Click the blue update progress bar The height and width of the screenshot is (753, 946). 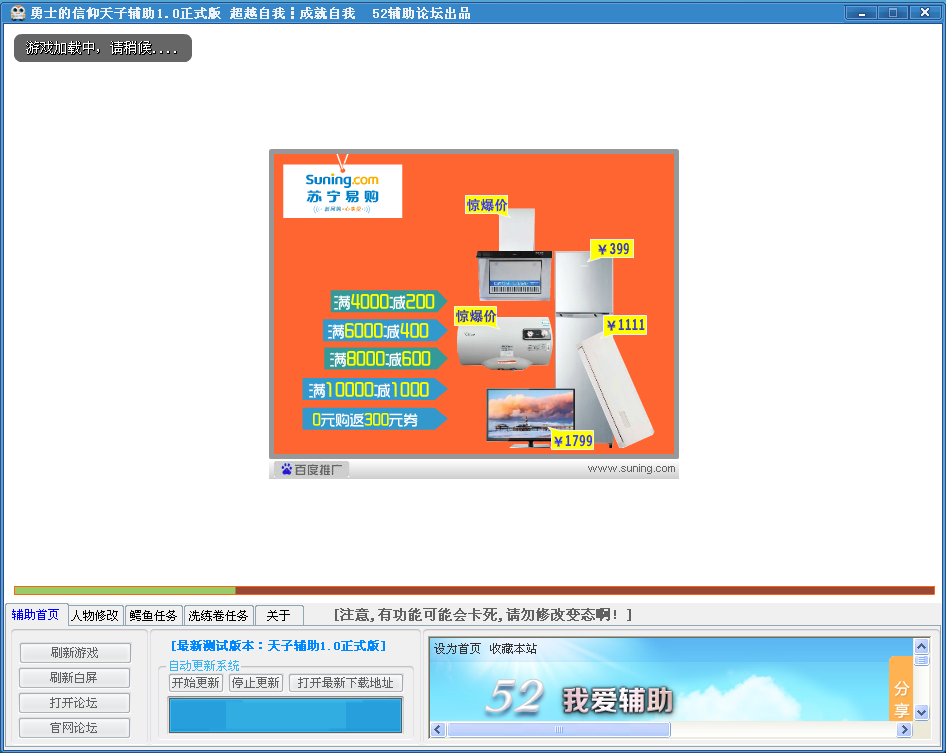[285, 716]
